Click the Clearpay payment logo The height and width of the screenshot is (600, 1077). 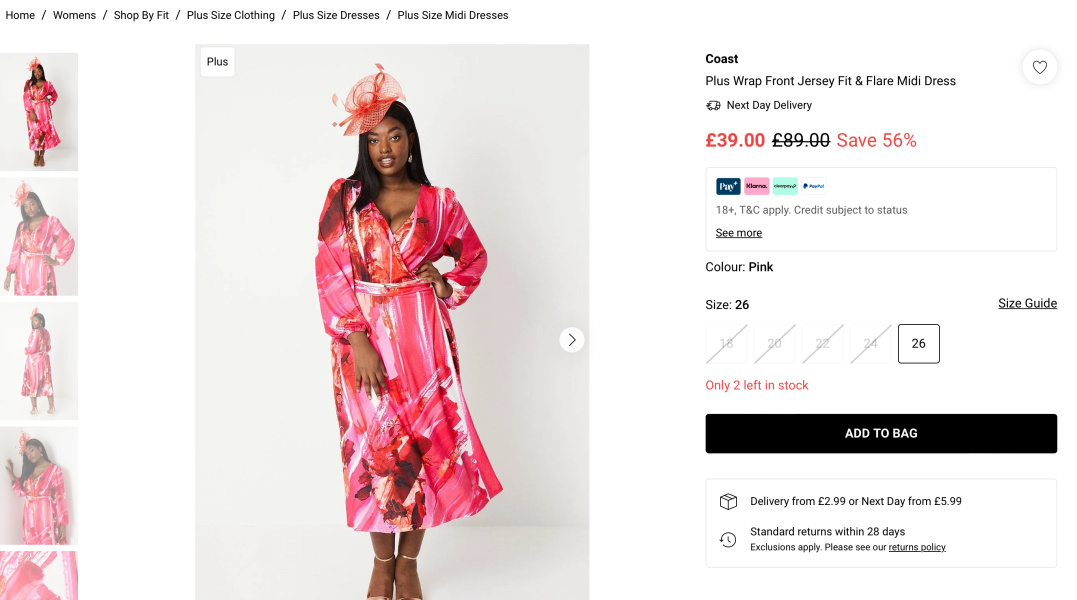(x=785, y=186)
